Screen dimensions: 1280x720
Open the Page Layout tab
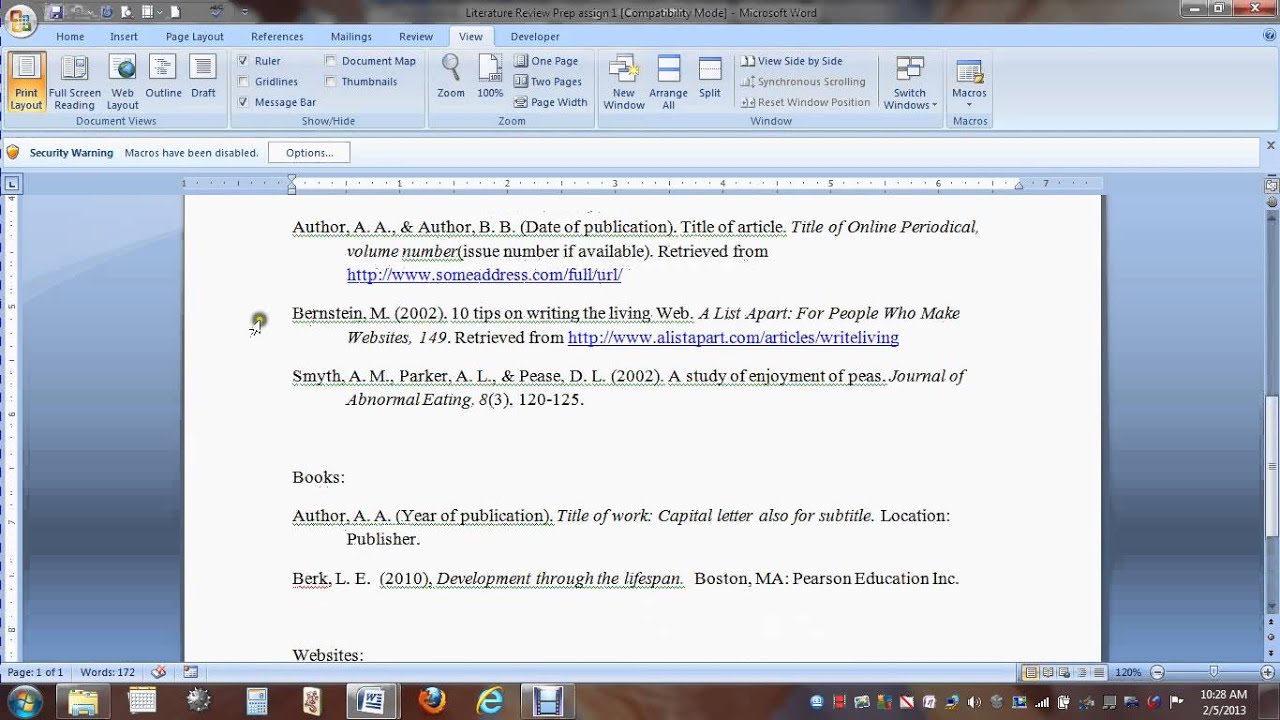[195, 37]
